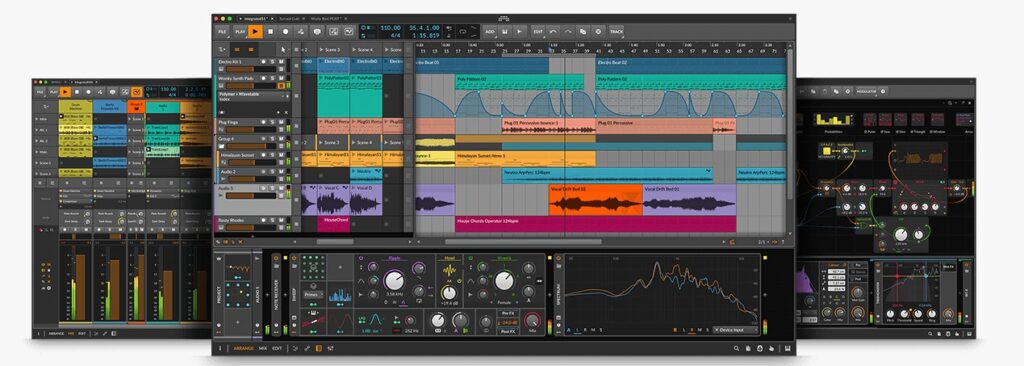Viewport: 1024px width, 366px height.
Task: Collapse the Group 4 track folder
Action: coord(221,146)
